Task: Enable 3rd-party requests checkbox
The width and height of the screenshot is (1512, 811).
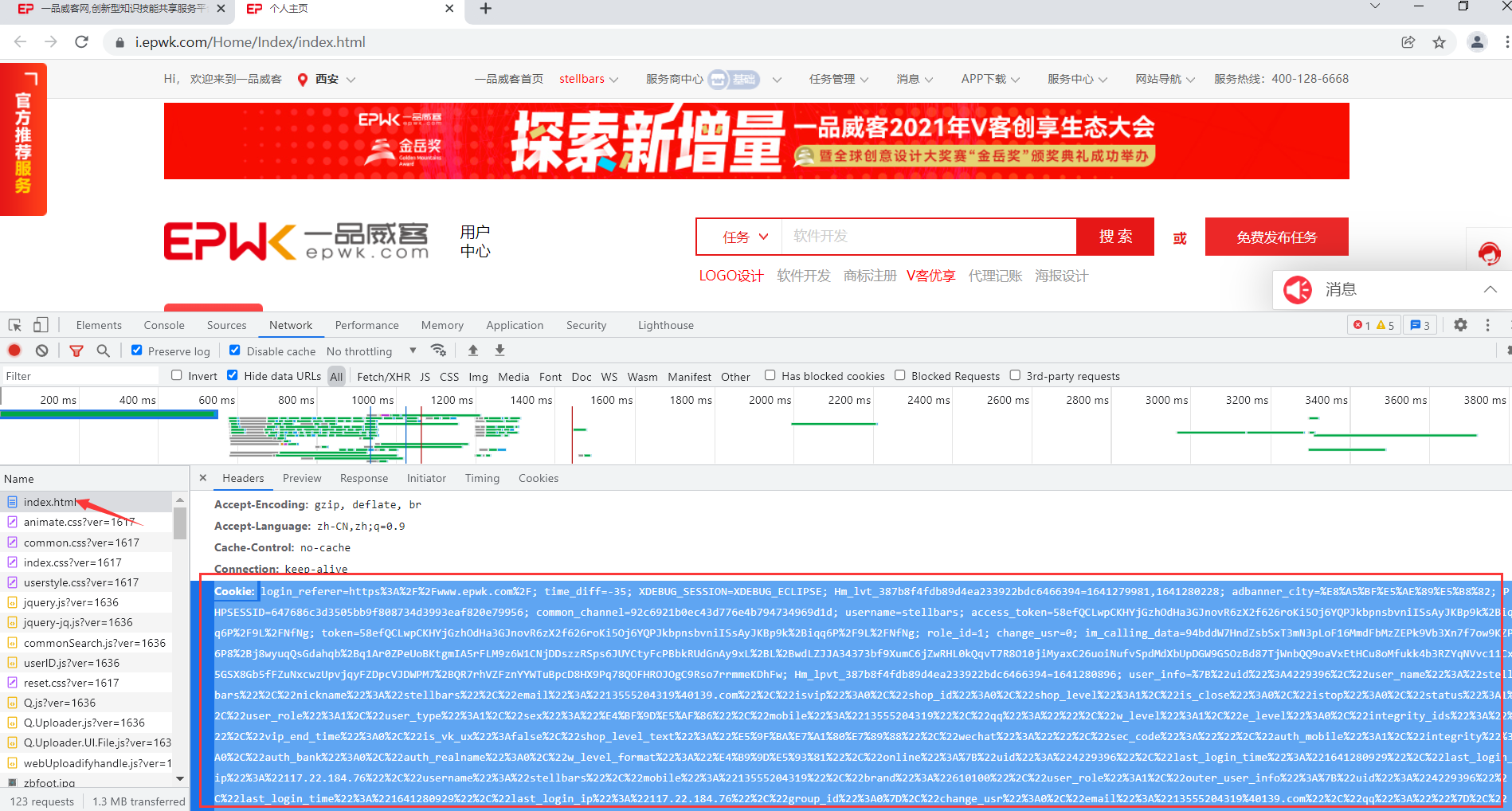Action: [x=1015, y=375]
